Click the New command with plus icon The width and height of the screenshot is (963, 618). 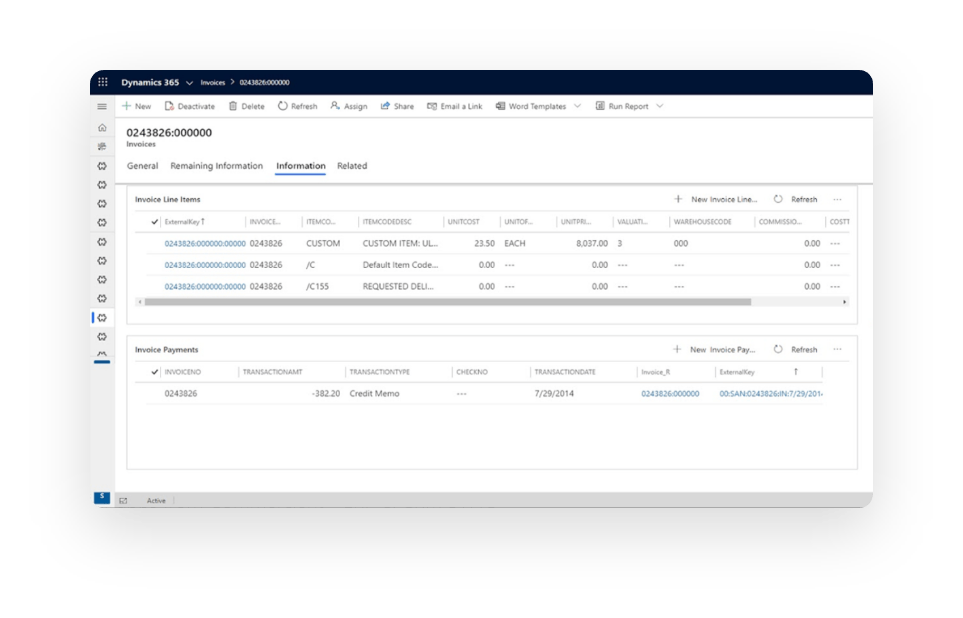pyautogui.click(x=136, y=106)
